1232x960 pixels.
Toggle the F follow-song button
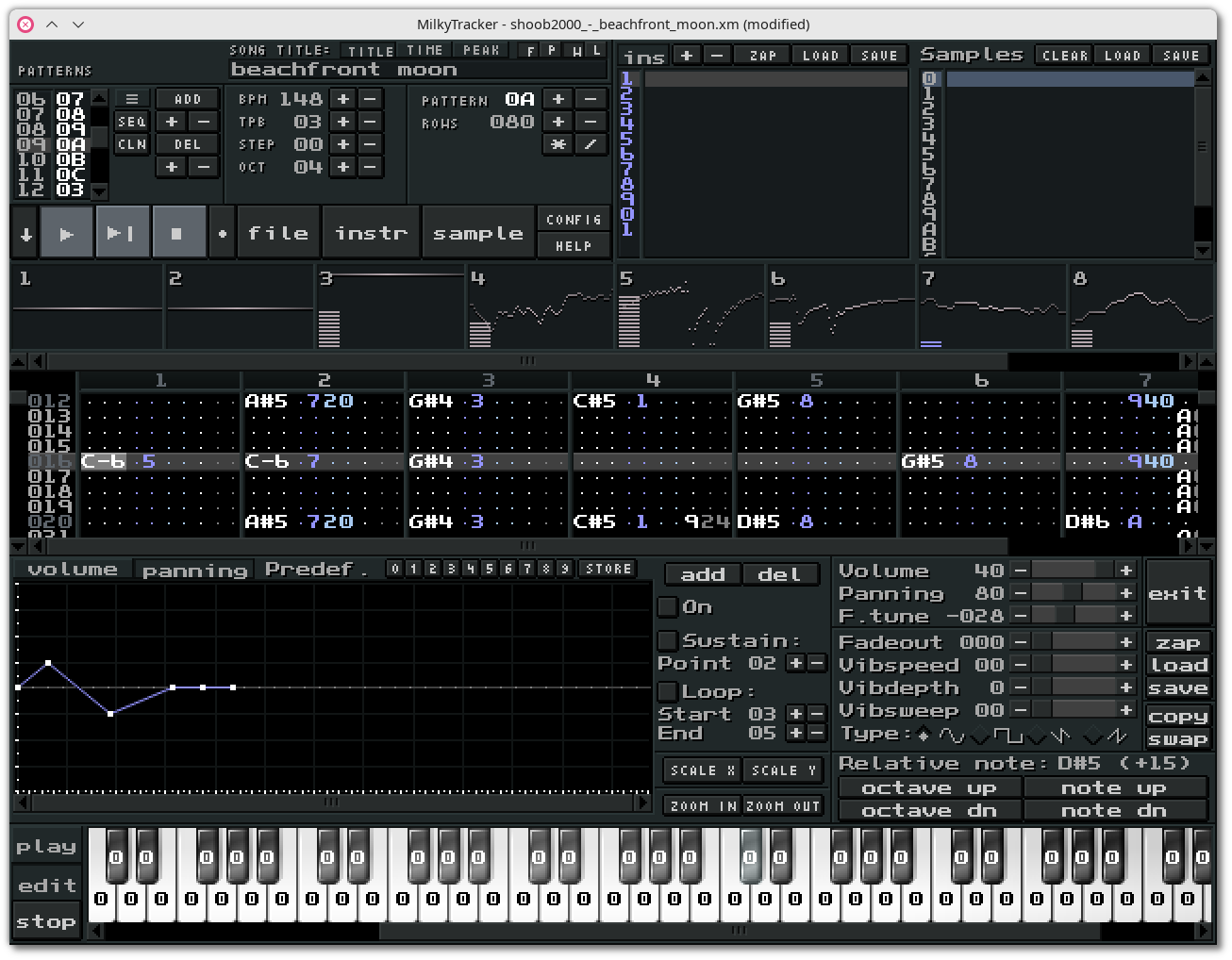coord(530,50)
